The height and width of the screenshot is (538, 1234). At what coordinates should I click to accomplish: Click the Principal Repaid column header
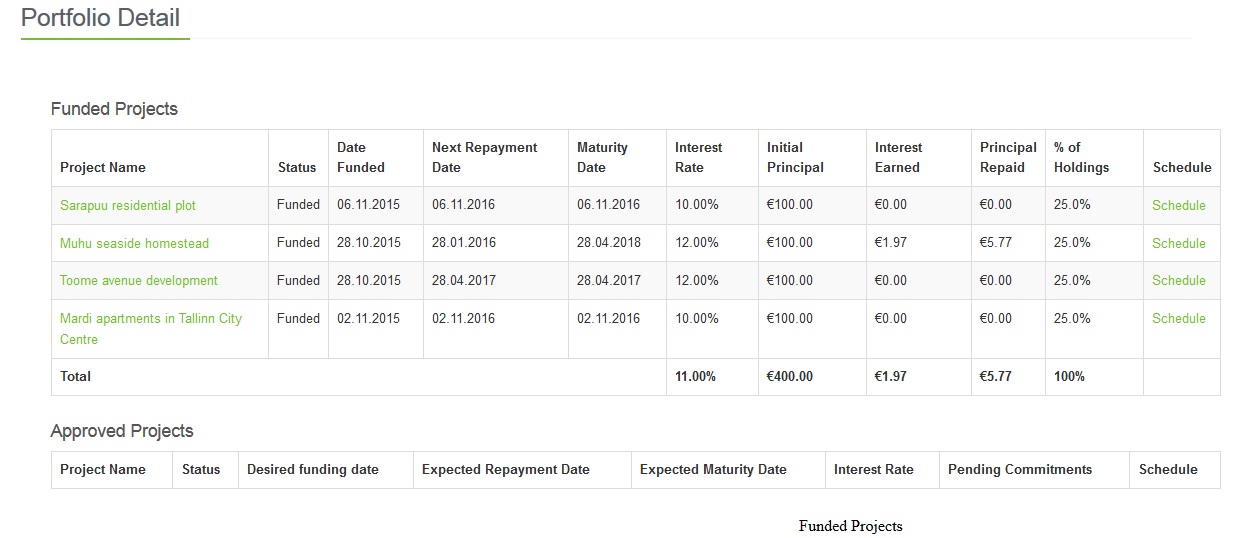point(1008,157)
